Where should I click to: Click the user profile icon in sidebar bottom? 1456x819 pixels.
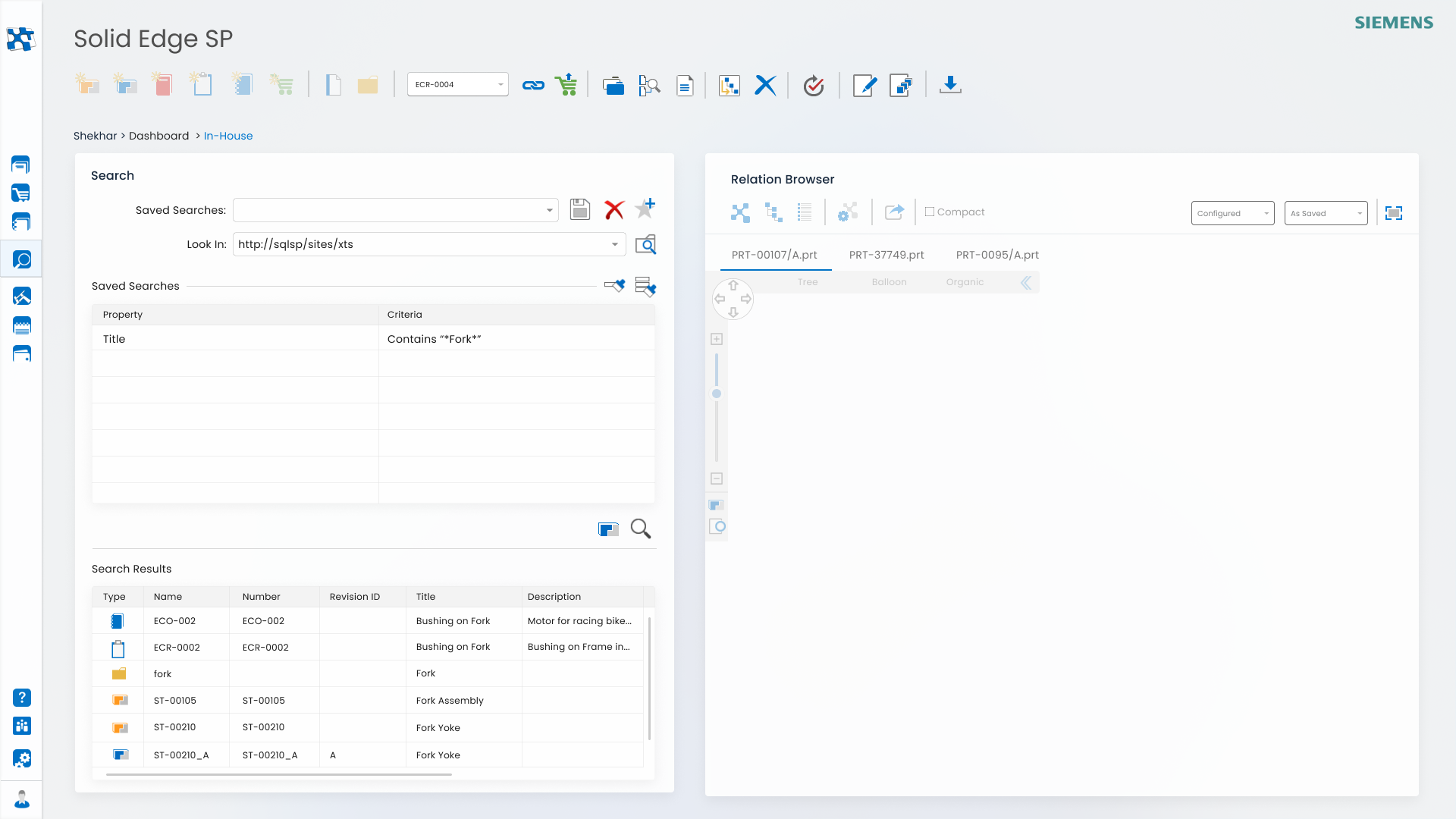click(22, 799)
